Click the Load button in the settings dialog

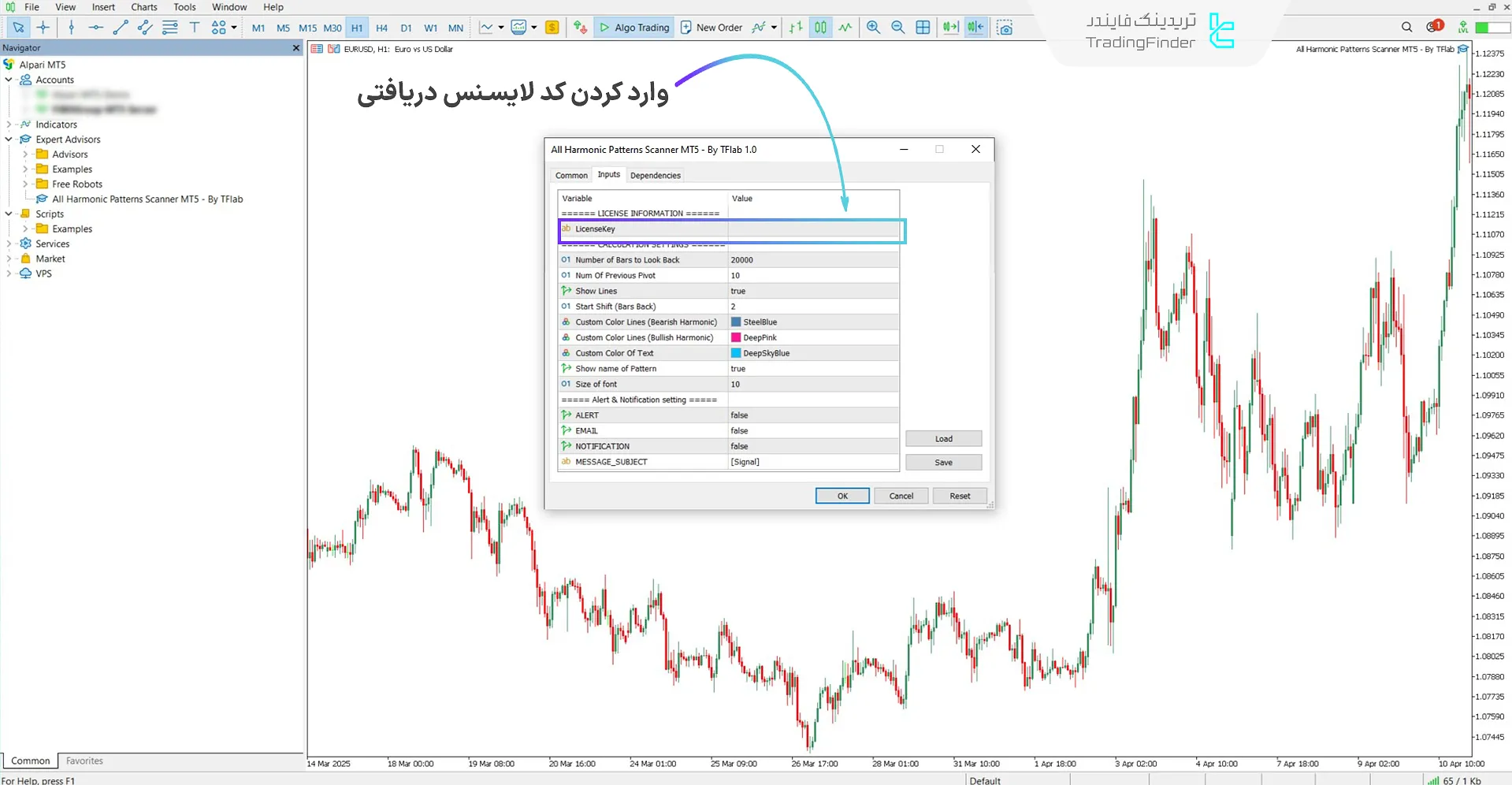click(x=943, y=438)
